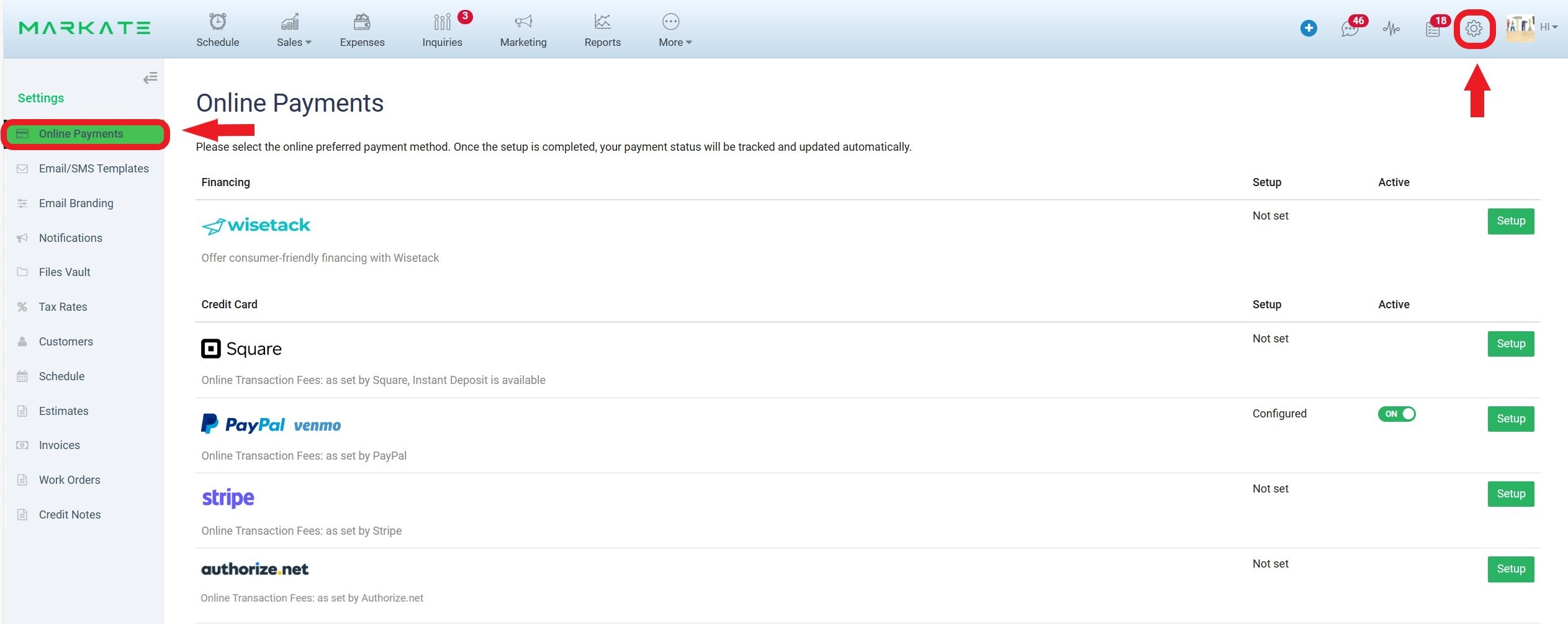Image resolution: width=1568 pixels, height=624 pixels.
Task: Click the PayPal logo
Action: [243, 424]
